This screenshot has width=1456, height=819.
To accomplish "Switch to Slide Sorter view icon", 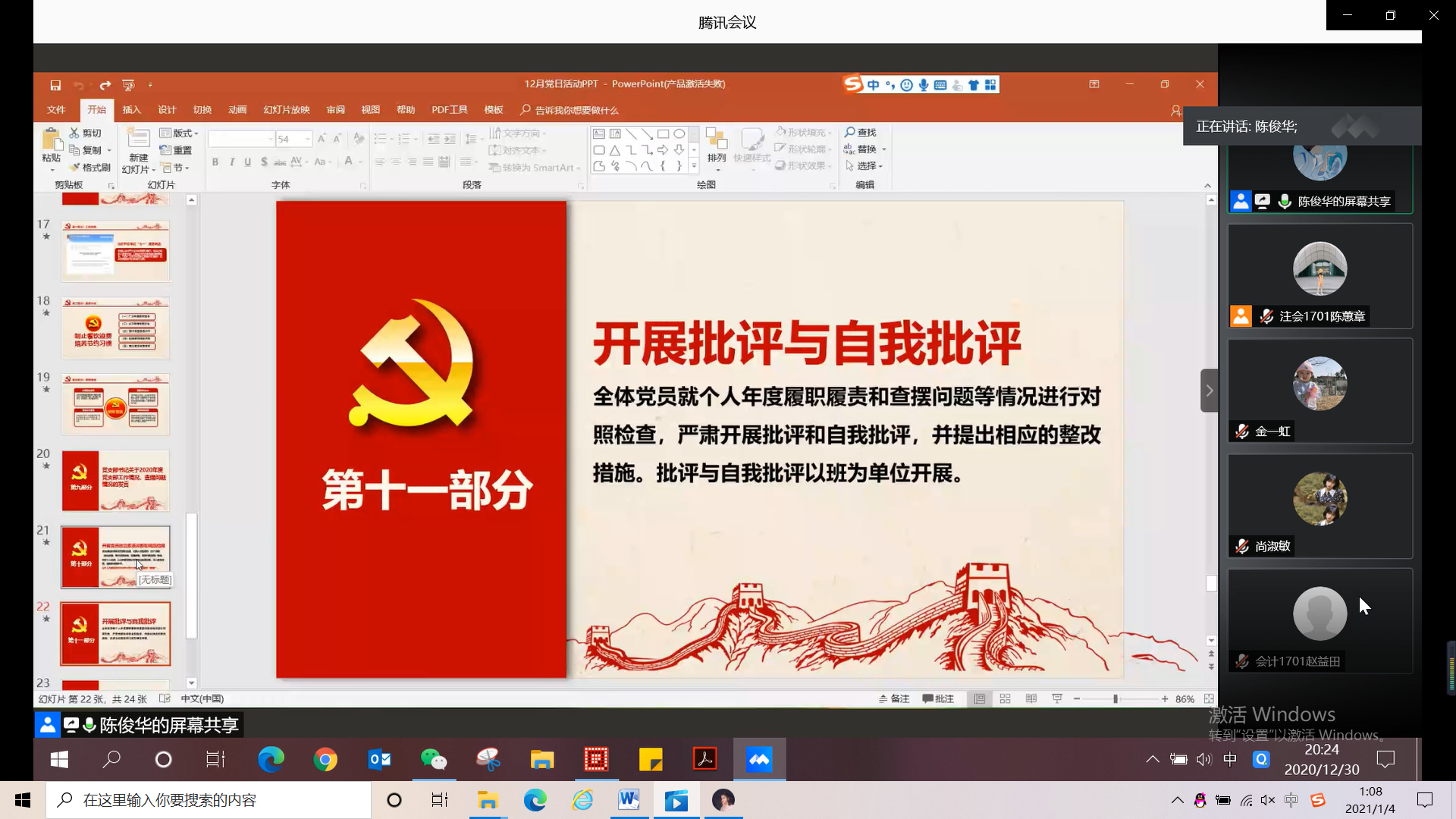I will (x=1005, y=698).
